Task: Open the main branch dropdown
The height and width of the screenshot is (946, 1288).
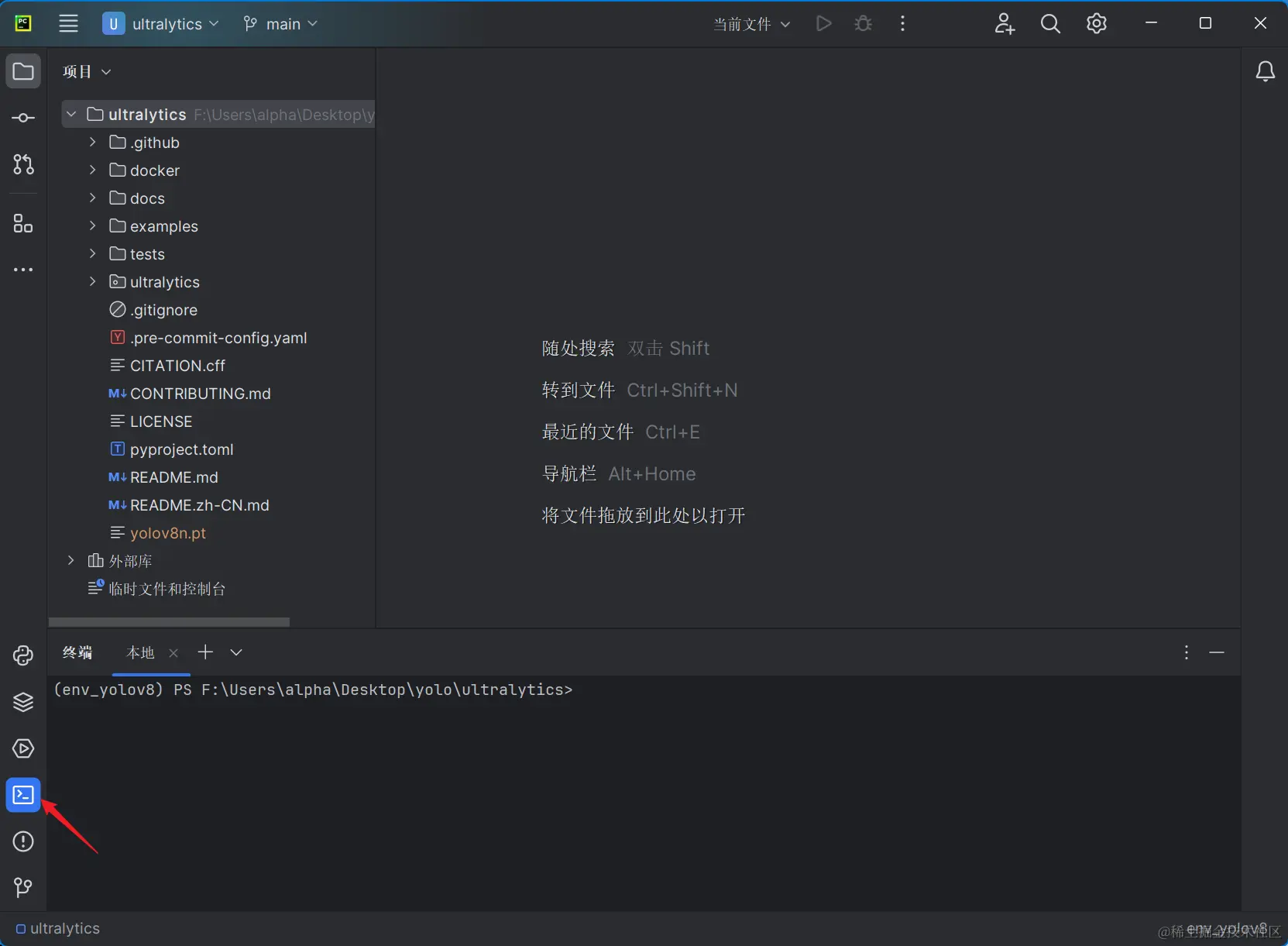Action: coord(280,23)
